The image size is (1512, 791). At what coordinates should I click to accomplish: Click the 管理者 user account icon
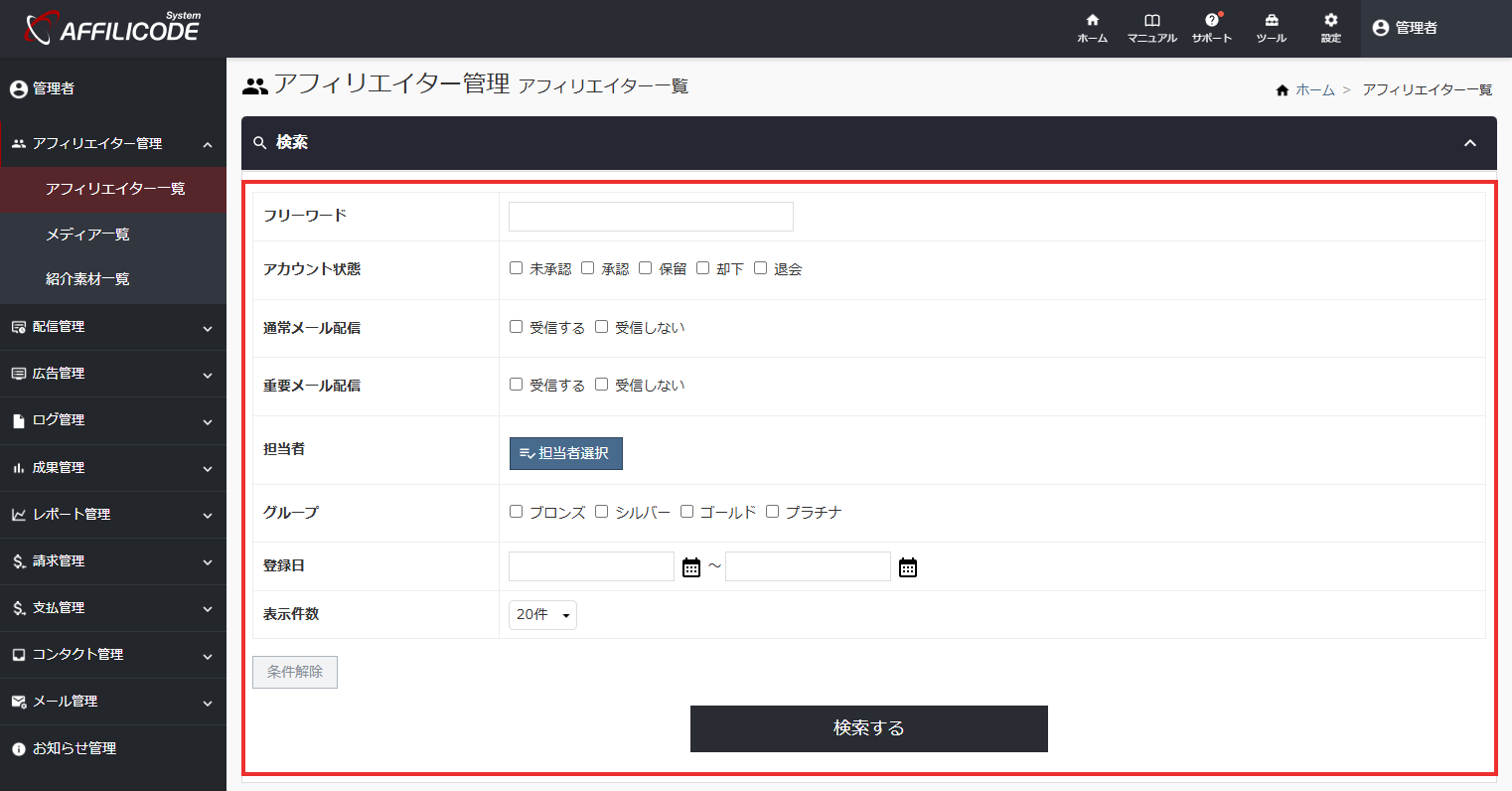[x=1380, y=28]
